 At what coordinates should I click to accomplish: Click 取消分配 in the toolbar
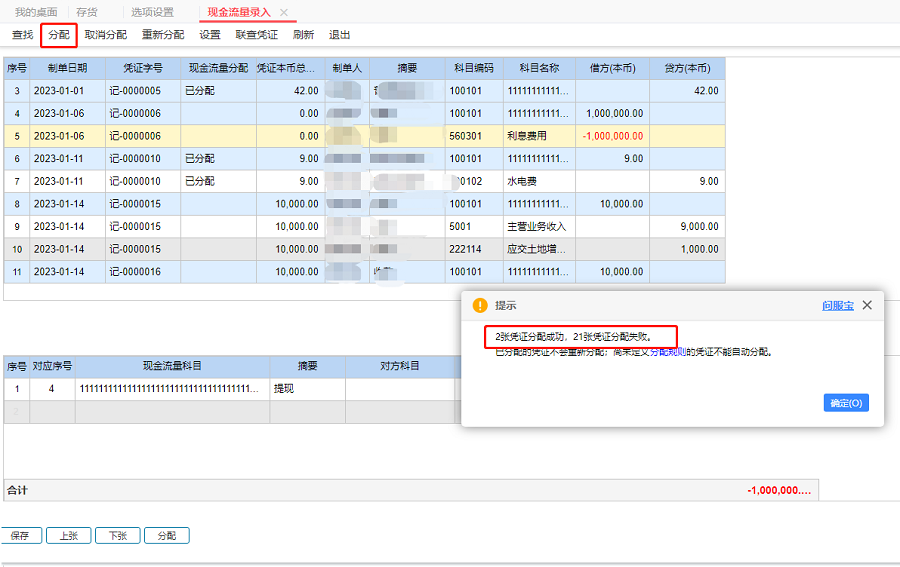(106, 35)
